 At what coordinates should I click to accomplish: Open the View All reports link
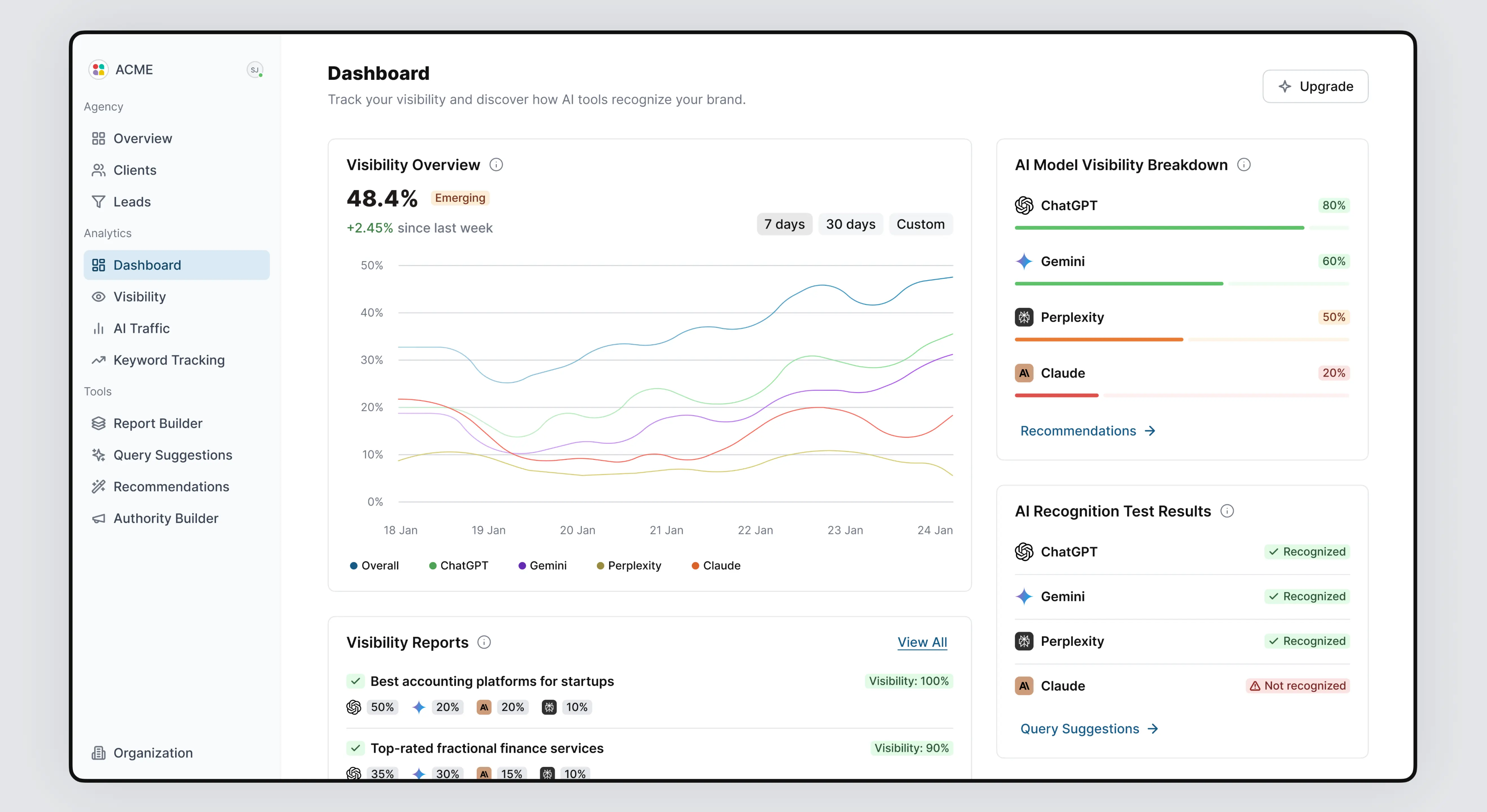922,642
